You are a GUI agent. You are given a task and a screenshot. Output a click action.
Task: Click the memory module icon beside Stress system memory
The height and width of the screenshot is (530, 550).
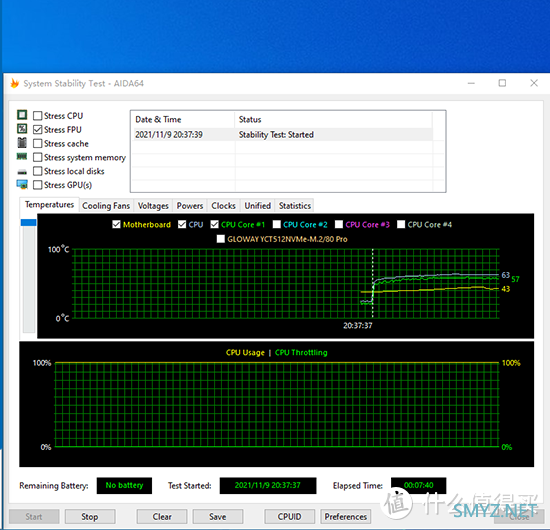tap(22, 156)
